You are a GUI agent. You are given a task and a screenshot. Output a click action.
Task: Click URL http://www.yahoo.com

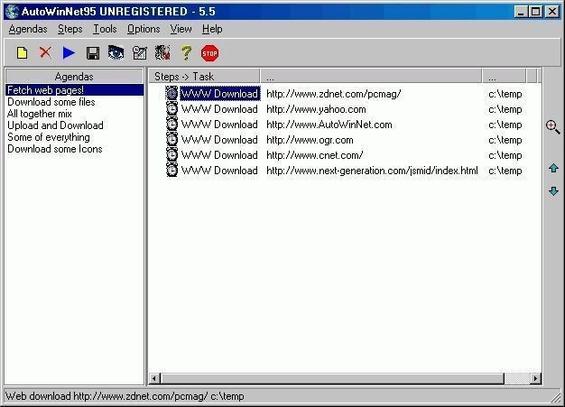tap(316, 109)
